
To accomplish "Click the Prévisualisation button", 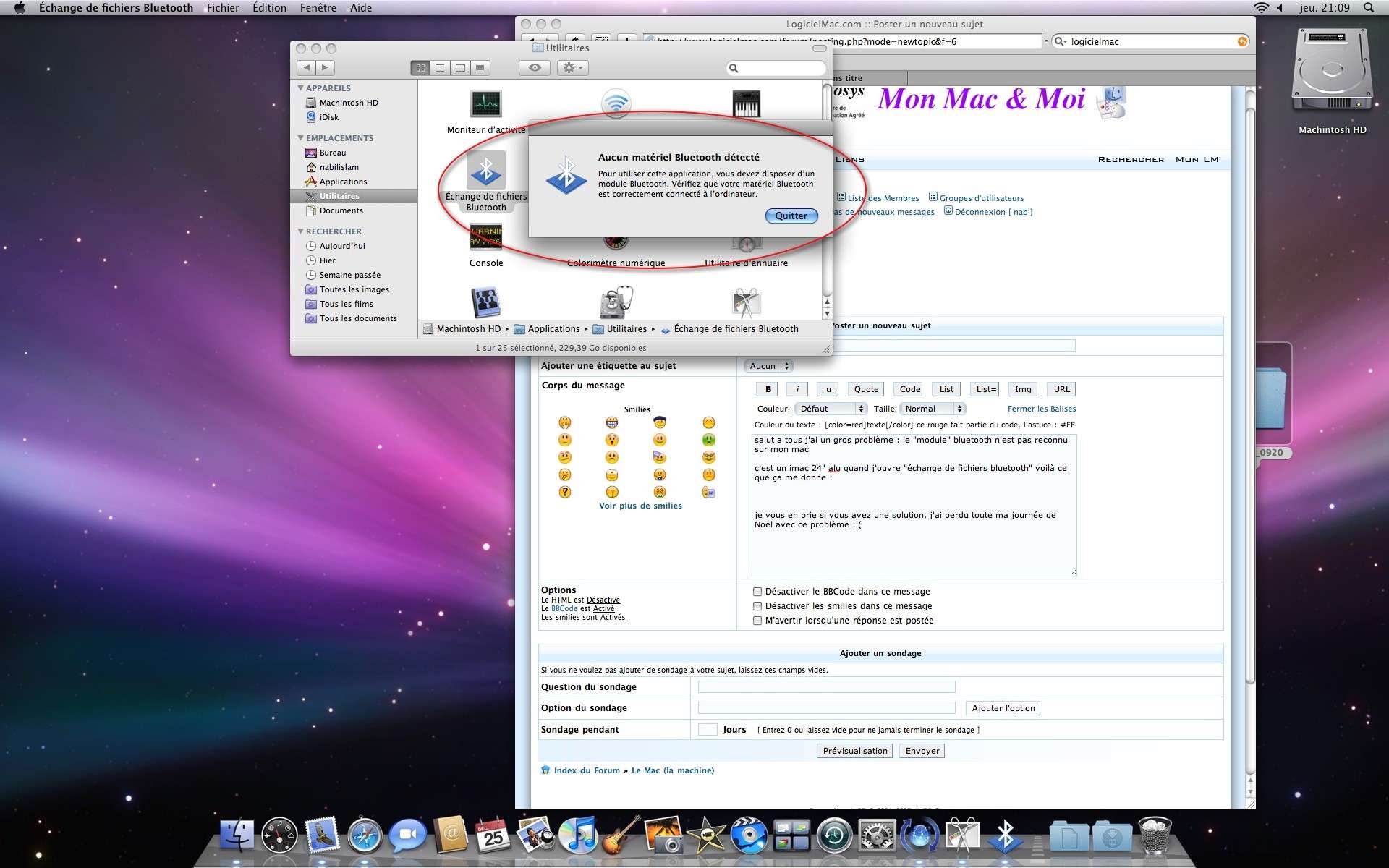I will (x=854, y=751).
